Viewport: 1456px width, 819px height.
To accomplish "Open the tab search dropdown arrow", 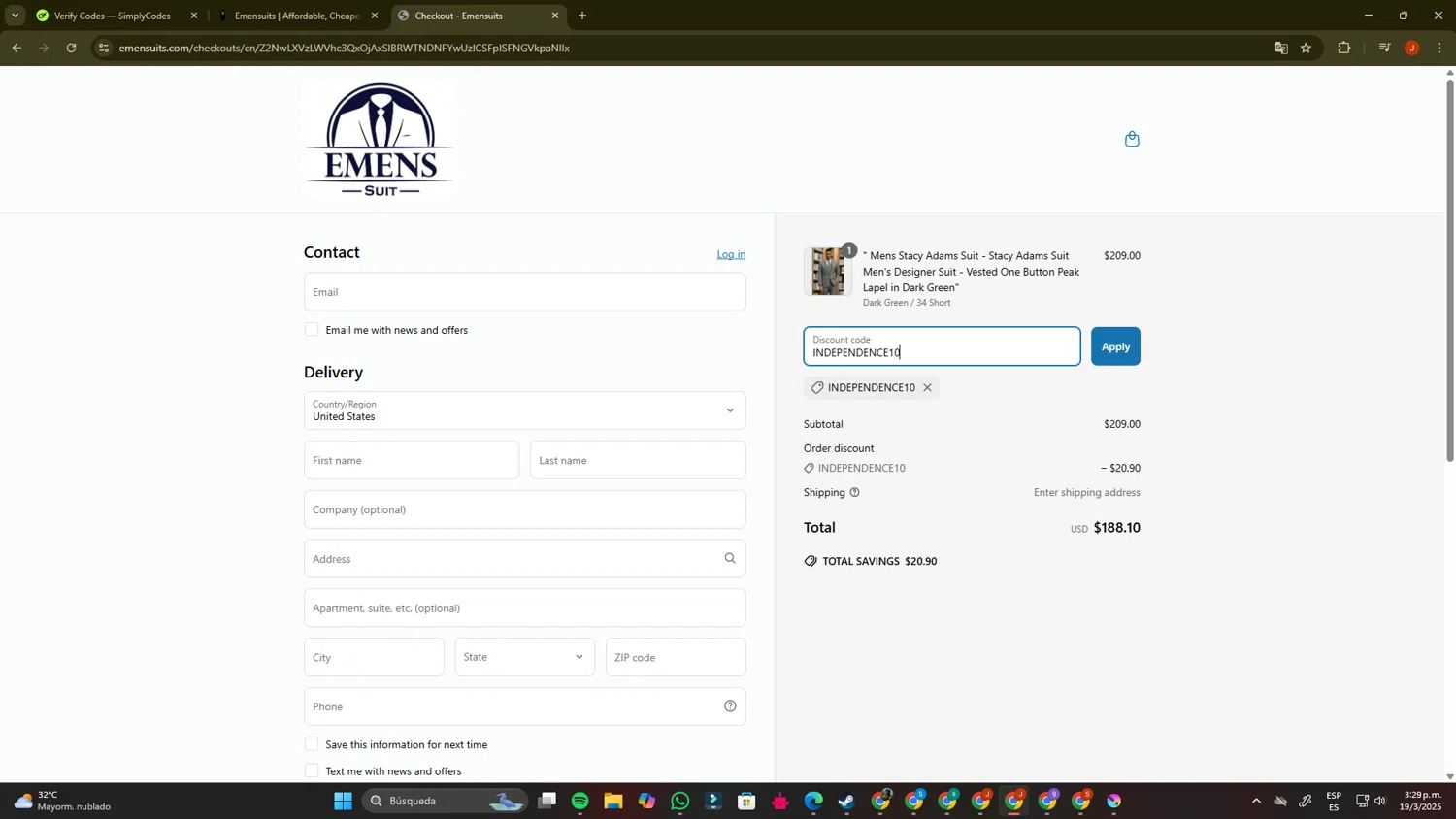I will coord(15,16).
